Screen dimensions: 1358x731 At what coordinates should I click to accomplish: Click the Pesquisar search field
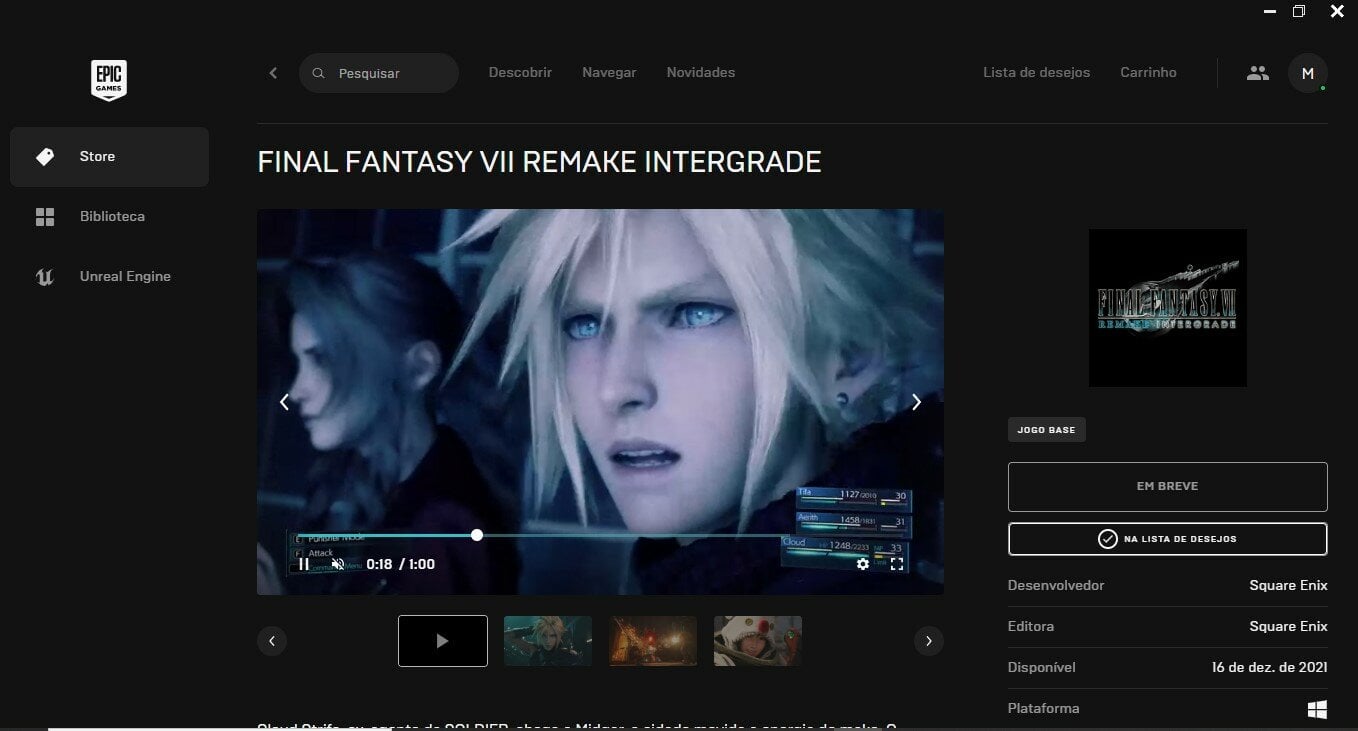coord(379,73)
